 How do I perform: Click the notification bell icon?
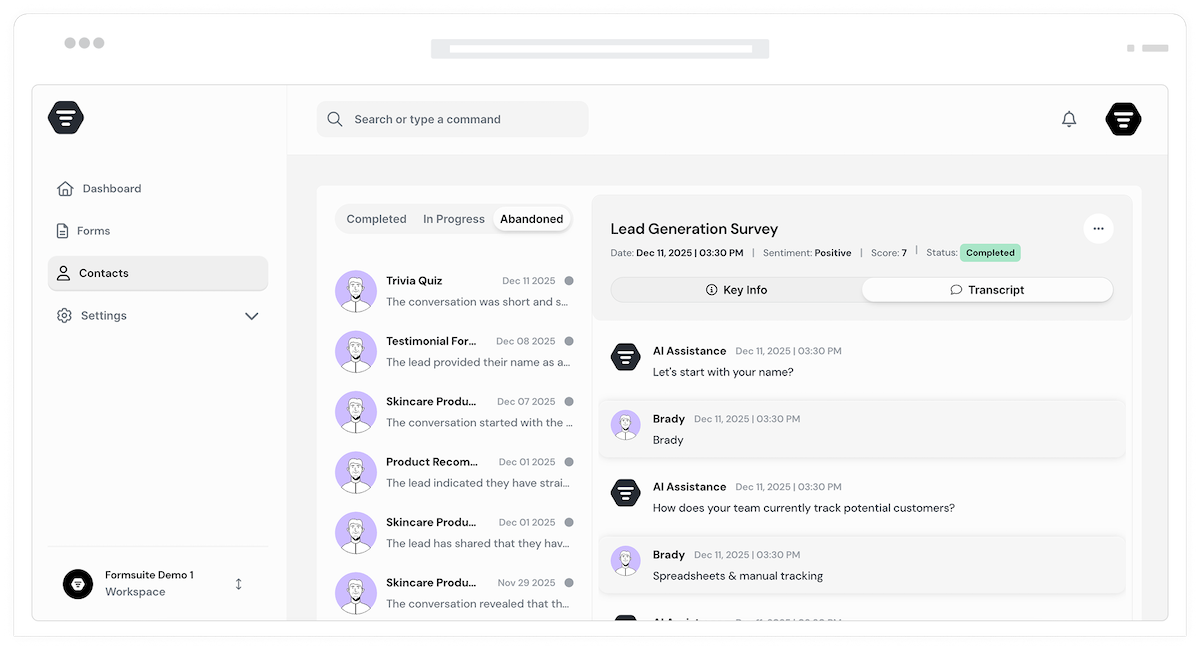point(1069,119)
